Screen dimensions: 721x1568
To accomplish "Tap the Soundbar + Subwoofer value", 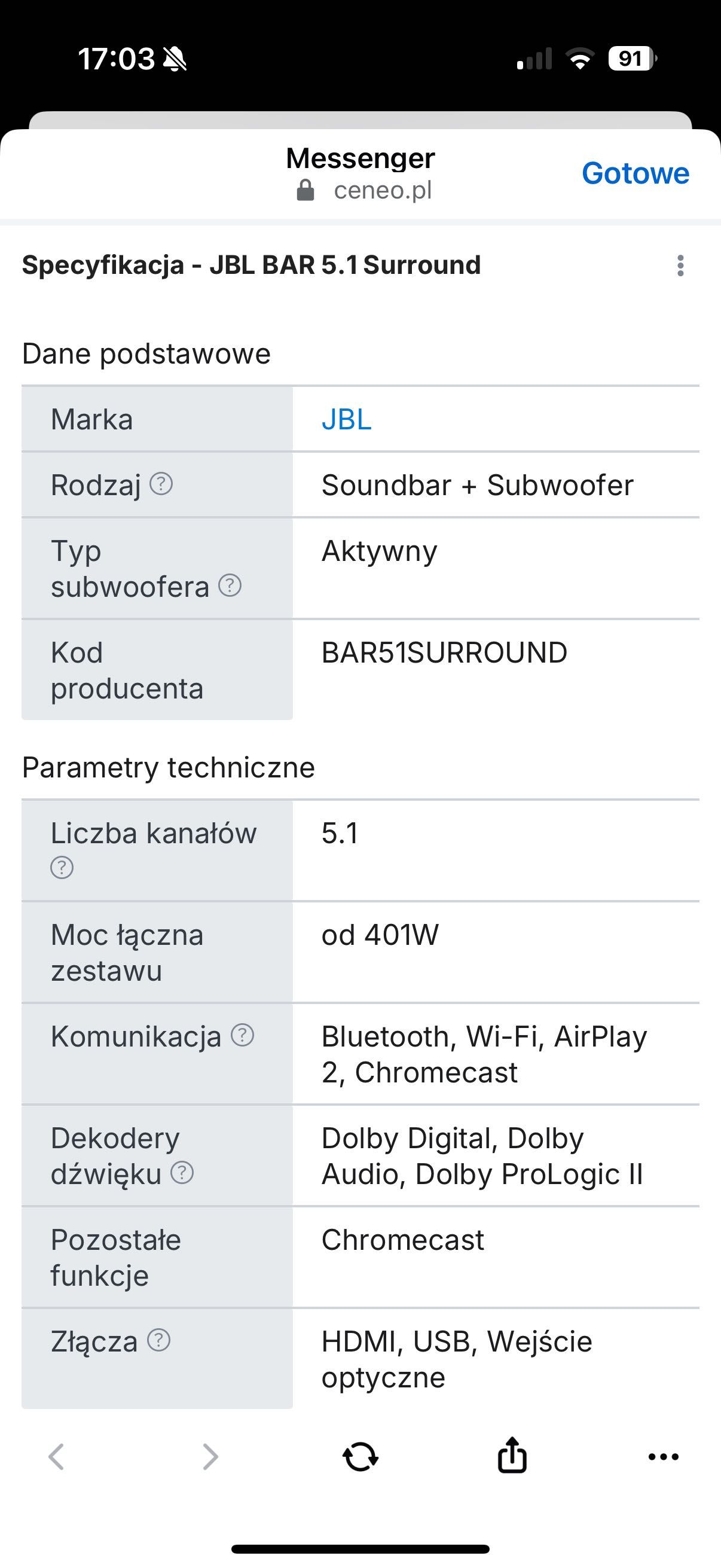I will pyautogui.click(x=477, y=485).
